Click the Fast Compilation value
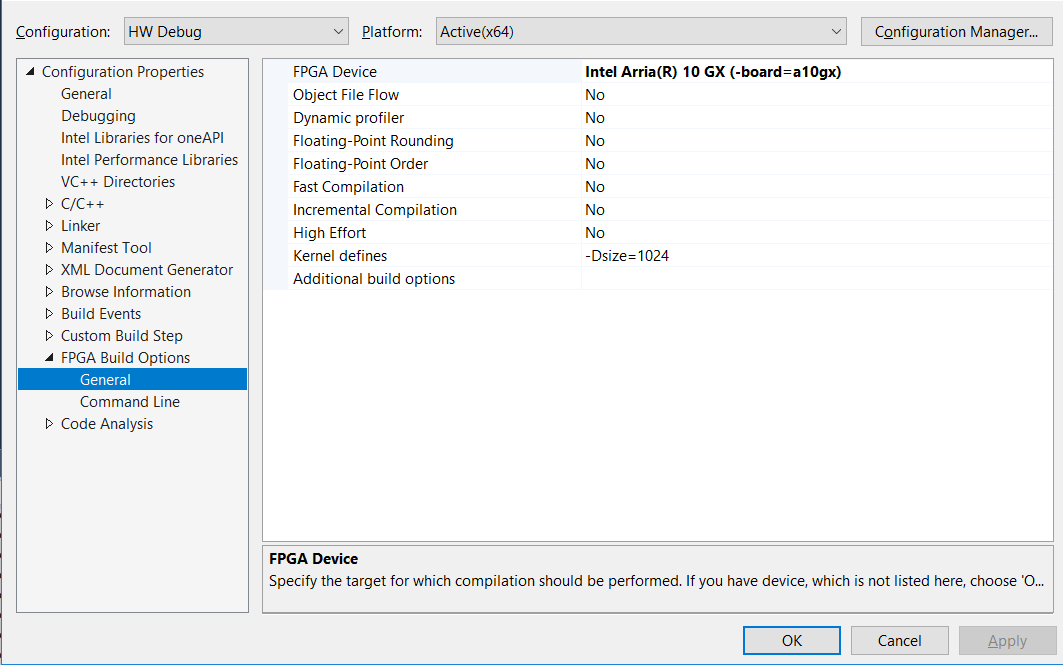Screen dimensions: 1063x665 click(x=815, y=187)
